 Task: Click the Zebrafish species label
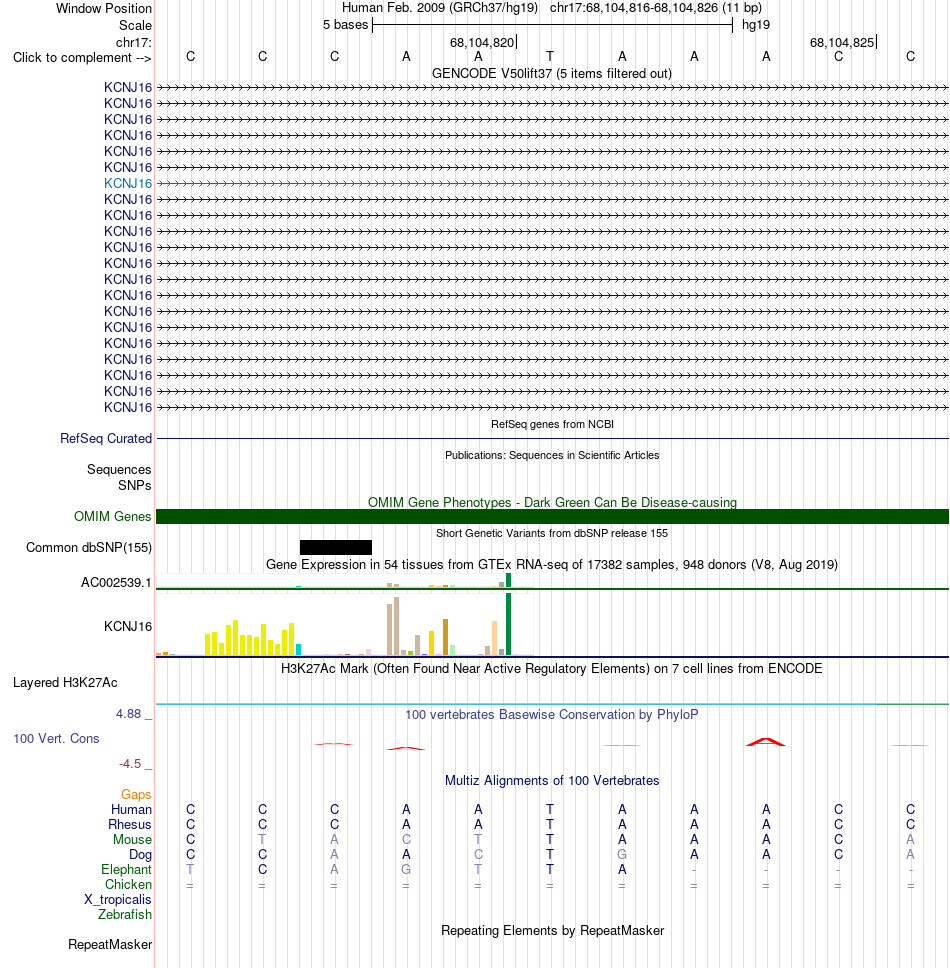coord(125,914)
